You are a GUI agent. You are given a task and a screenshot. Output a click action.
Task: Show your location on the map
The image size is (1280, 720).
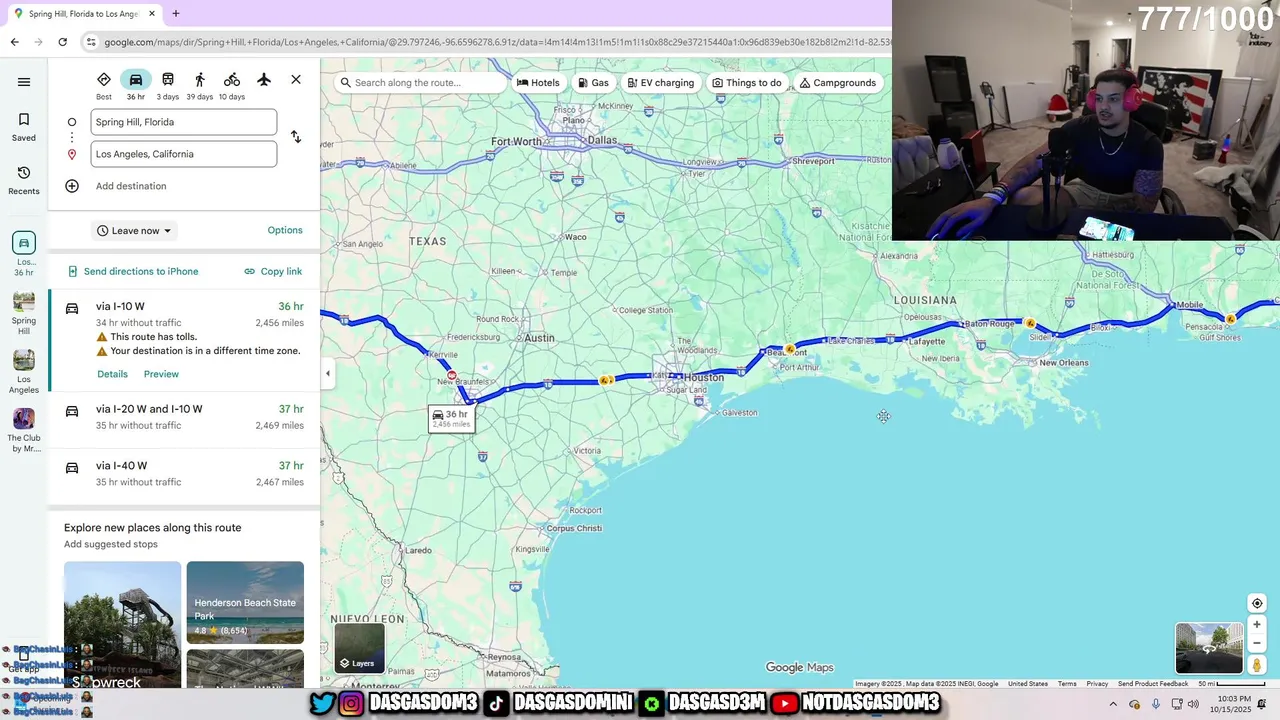pyautogui.click(x=1257, y=603)
